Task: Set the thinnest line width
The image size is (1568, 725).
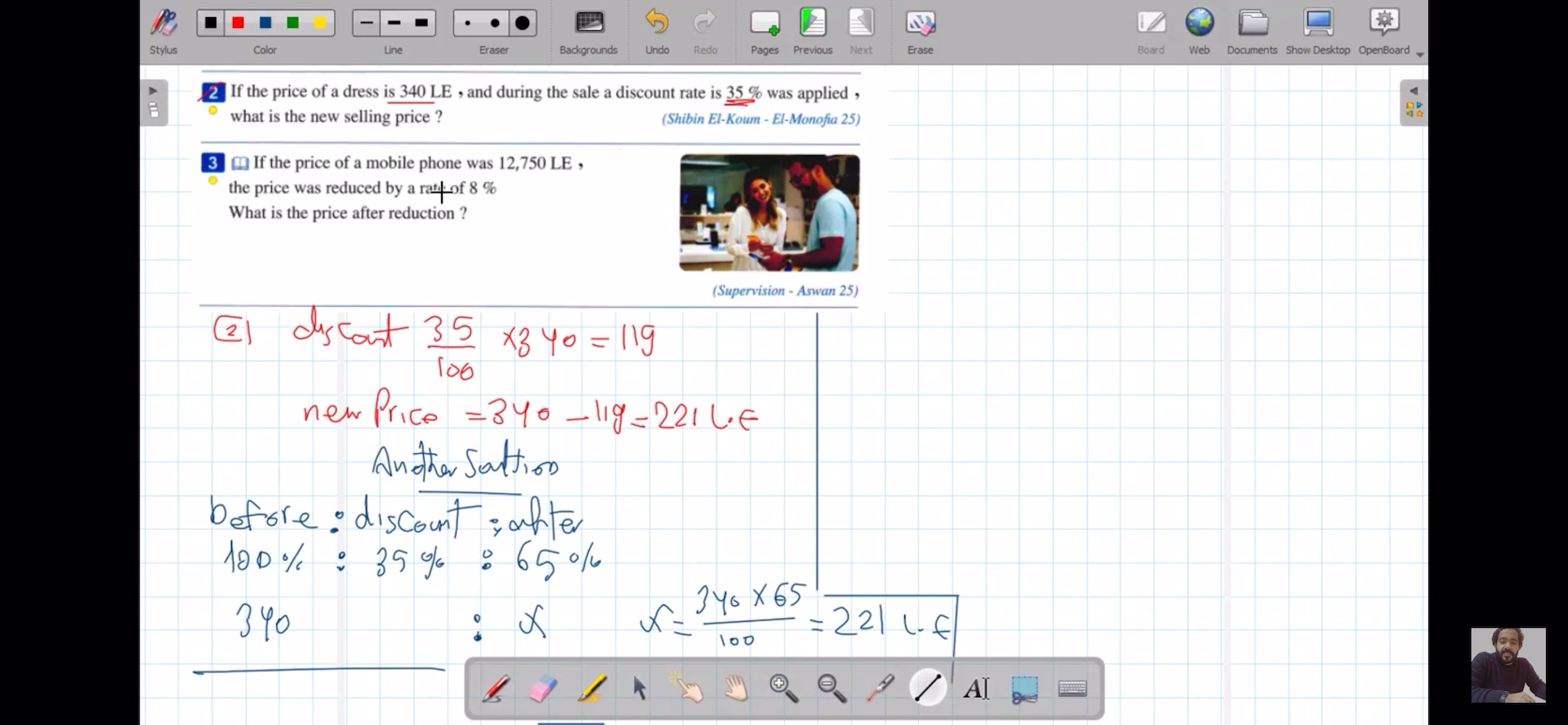Action: (367, 23)
